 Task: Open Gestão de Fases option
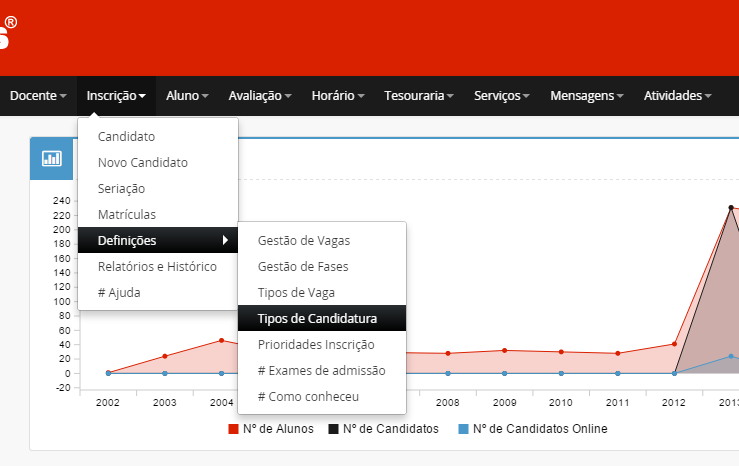pos(302,267)
